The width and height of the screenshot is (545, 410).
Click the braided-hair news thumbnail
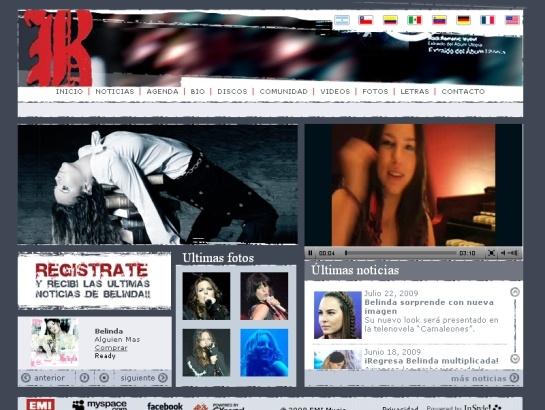[x=338, y=315]
